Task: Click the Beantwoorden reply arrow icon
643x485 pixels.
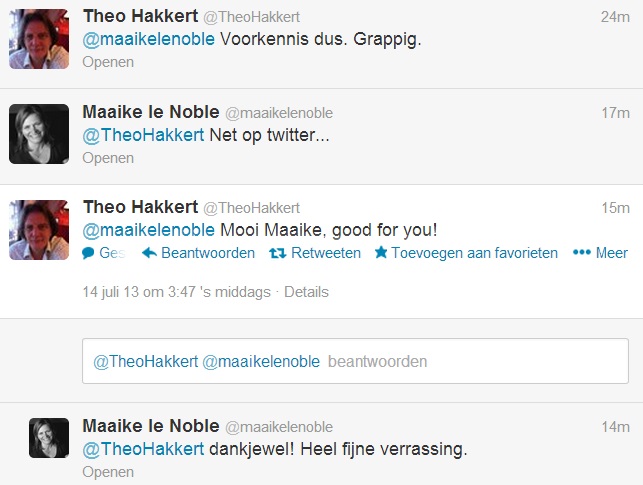Action: click(x=150, y=253)
